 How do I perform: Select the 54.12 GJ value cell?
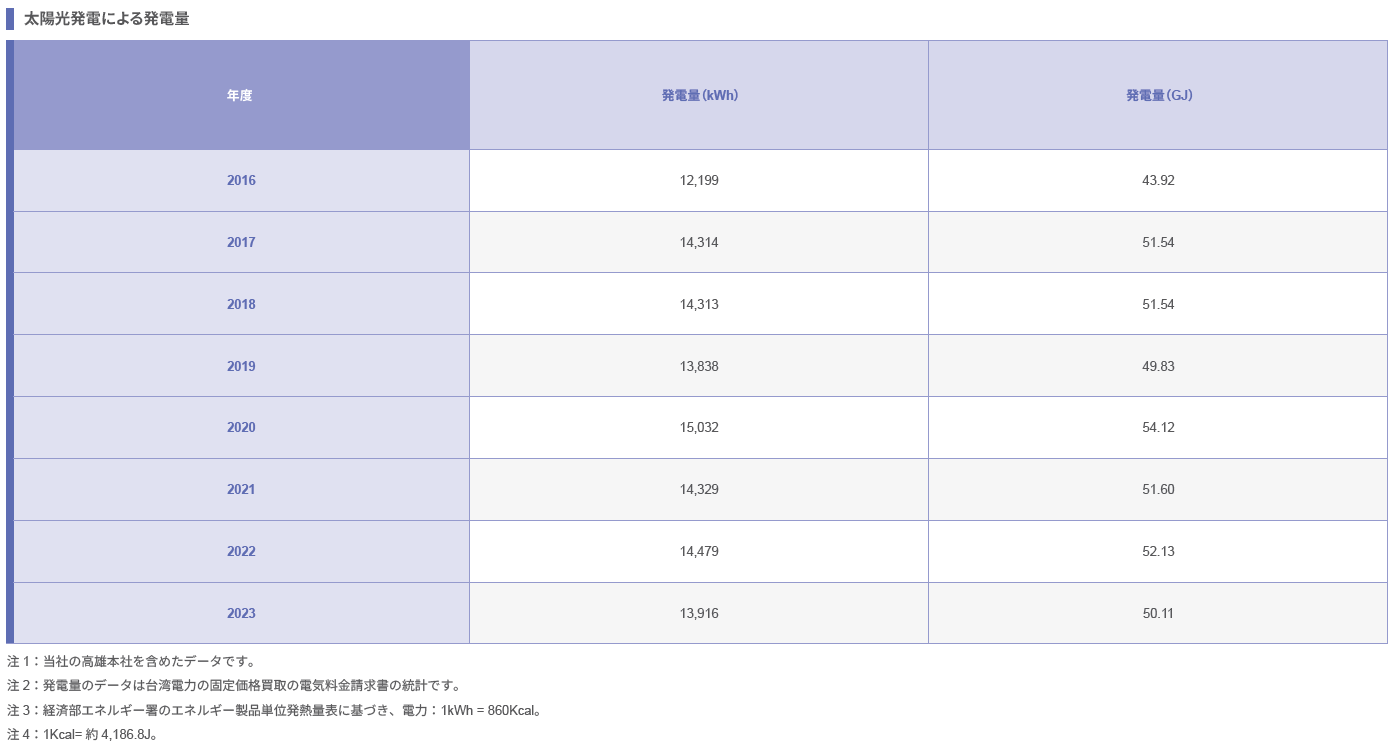coord(1158,428)
